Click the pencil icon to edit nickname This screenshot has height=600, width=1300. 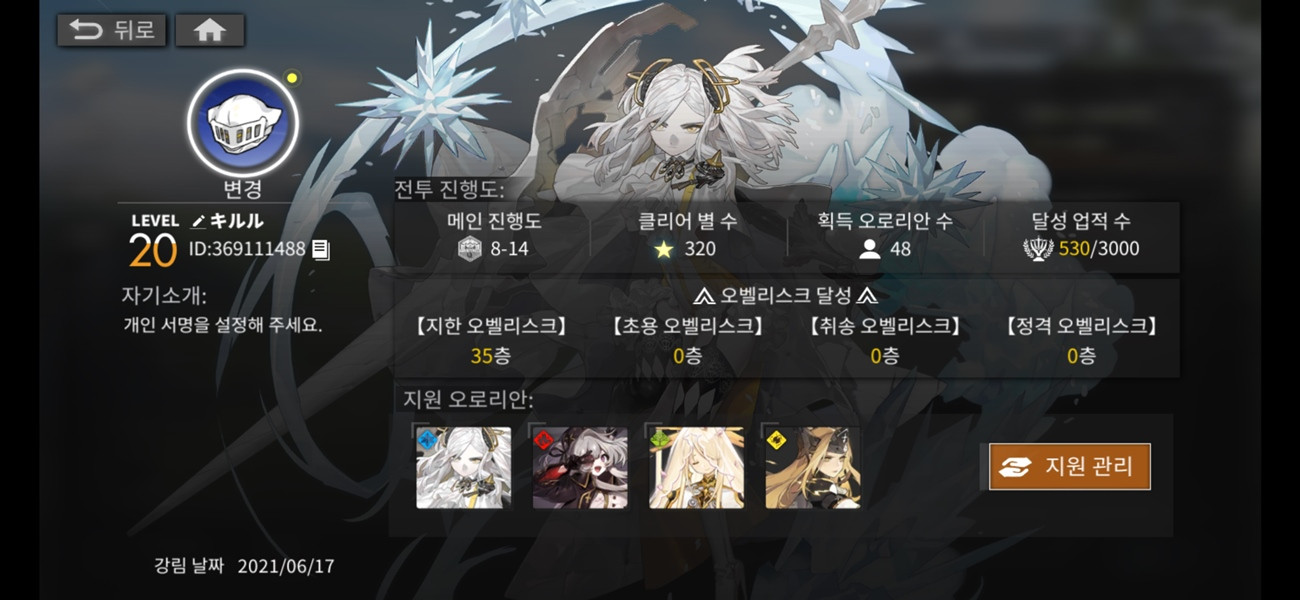tap(198, 221)
